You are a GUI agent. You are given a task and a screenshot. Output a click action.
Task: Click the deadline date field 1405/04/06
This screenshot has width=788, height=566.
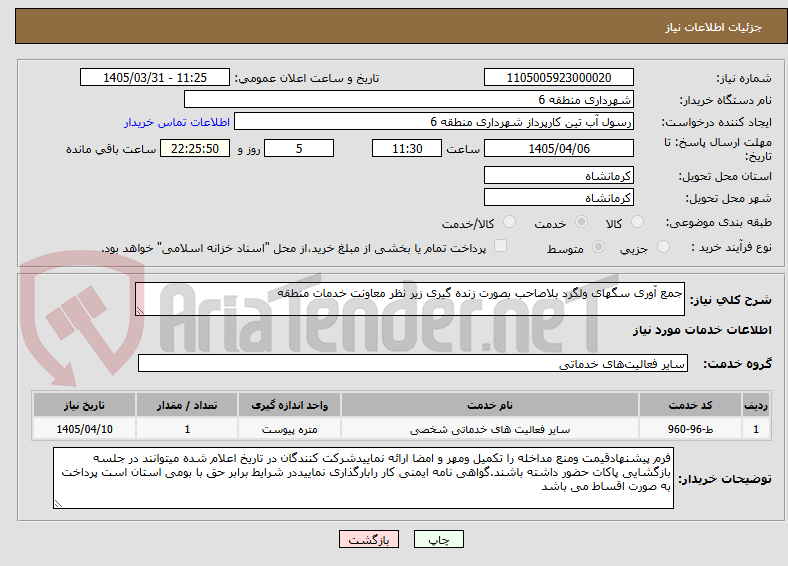pos(559,148)
